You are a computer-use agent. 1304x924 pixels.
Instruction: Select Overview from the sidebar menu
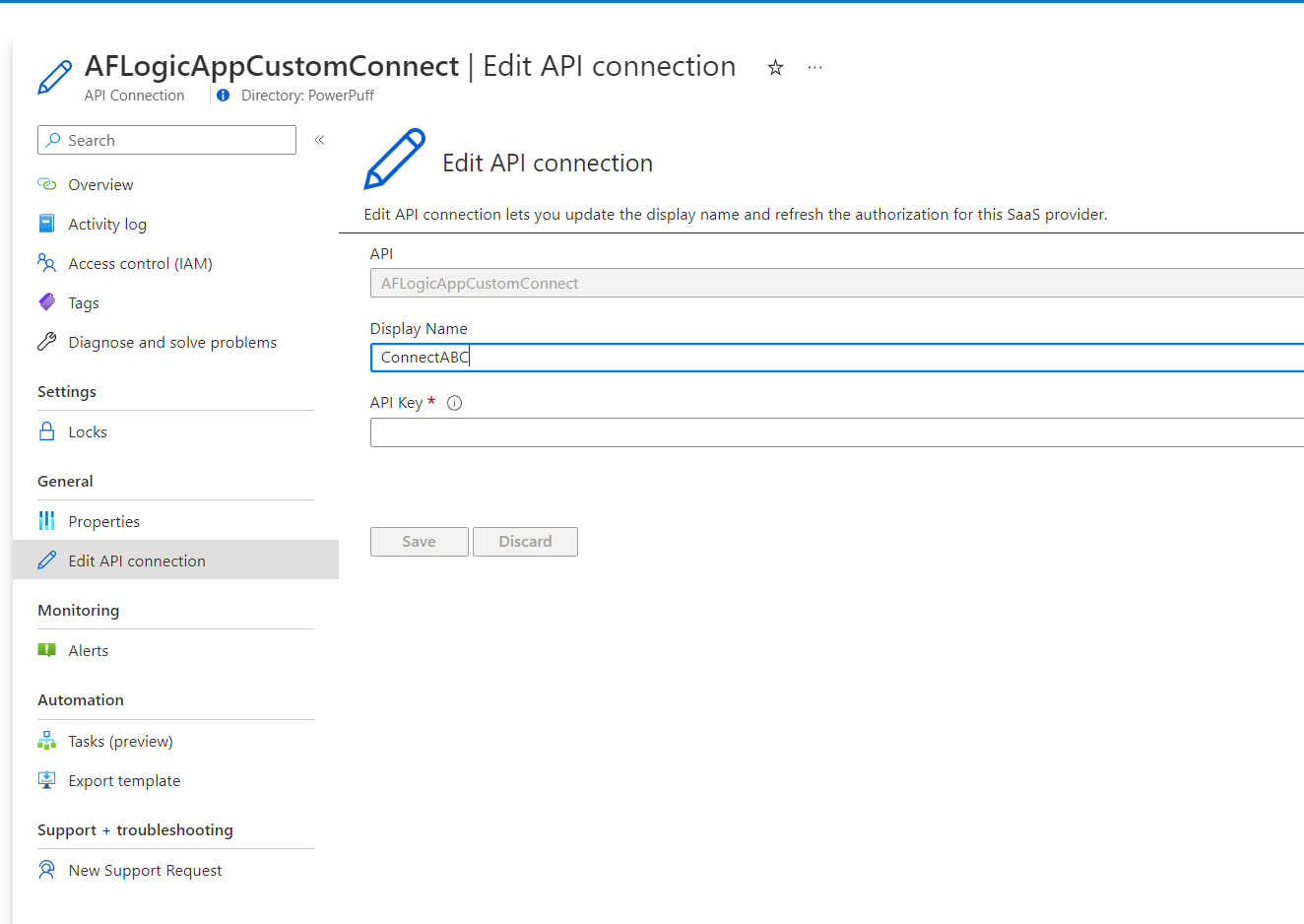[x=99, y=184]
